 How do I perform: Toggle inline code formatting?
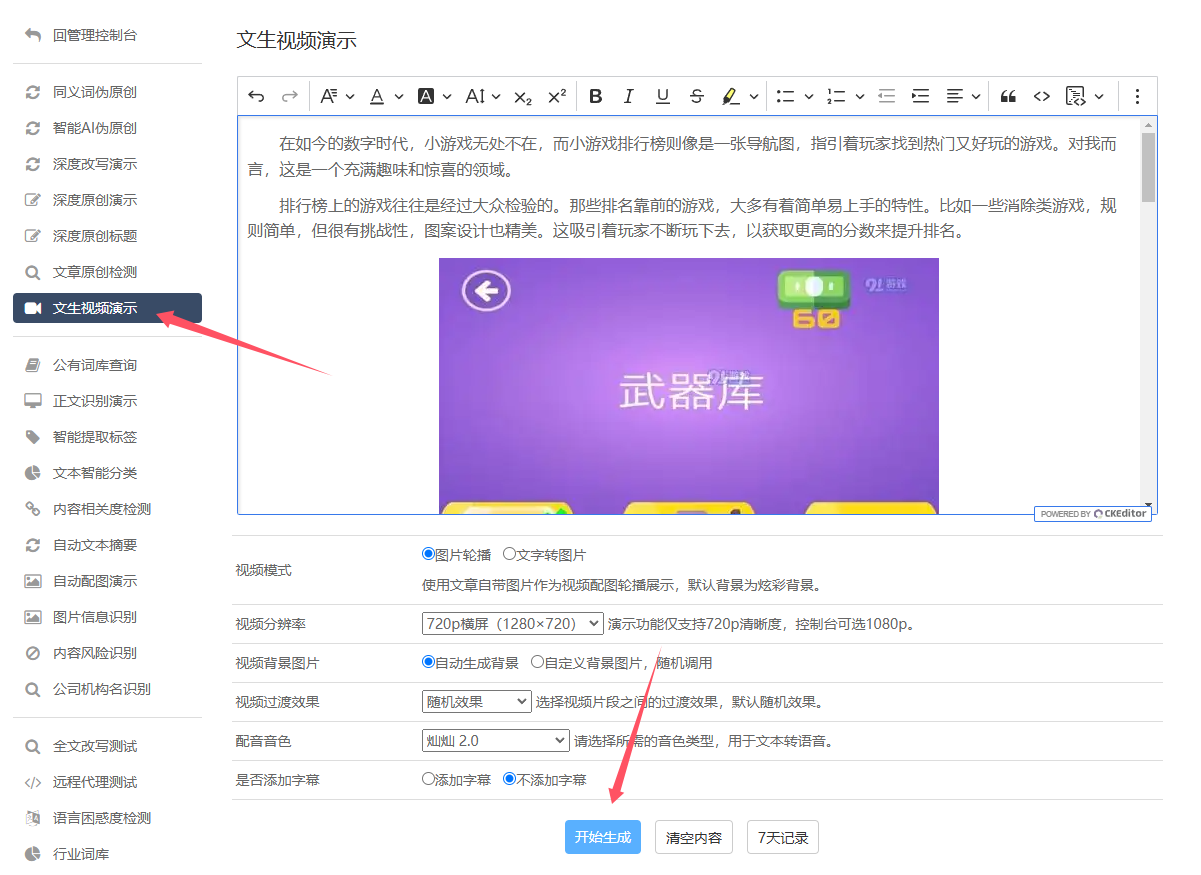click(x=1042, y=96)
